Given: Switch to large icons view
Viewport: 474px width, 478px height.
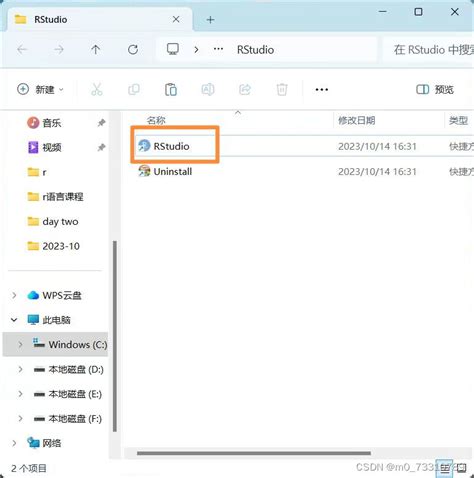Looking at the screenshot, I should (462, 468).
